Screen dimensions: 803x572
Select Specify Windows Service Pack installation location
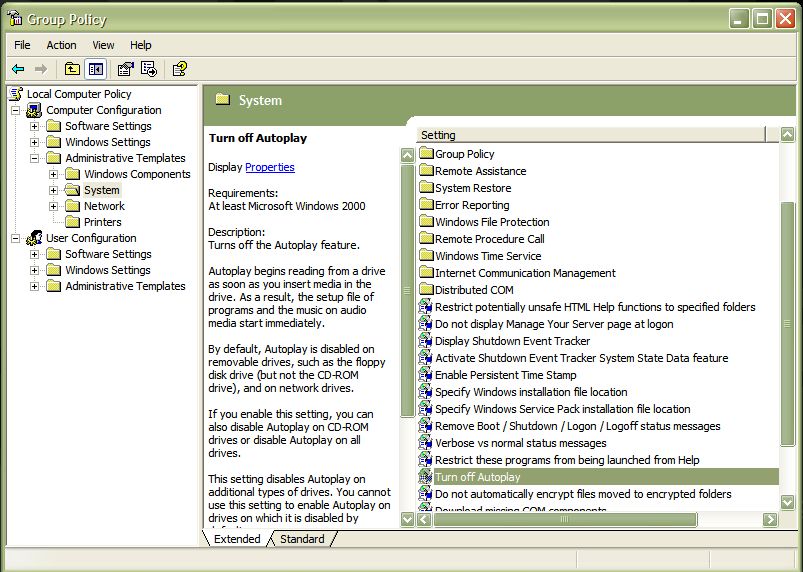point(555,409)
